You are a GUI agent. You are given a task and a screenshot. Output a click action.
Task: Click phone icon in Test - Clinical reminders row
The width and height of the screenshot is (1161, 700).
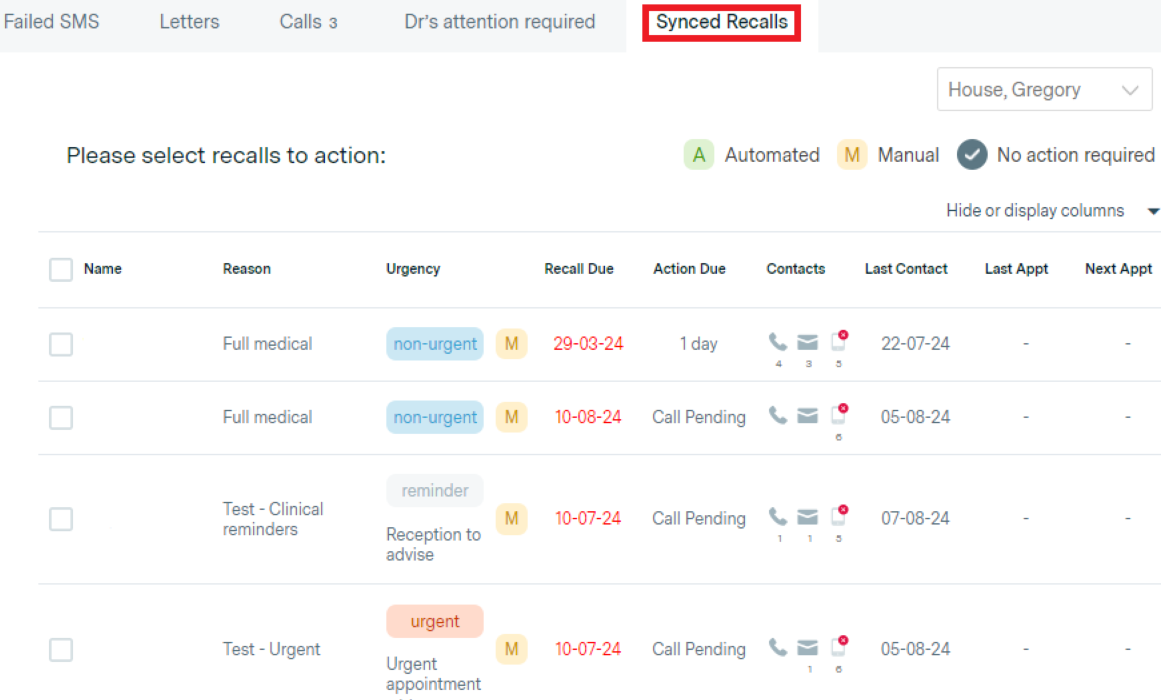click(777, 517)
